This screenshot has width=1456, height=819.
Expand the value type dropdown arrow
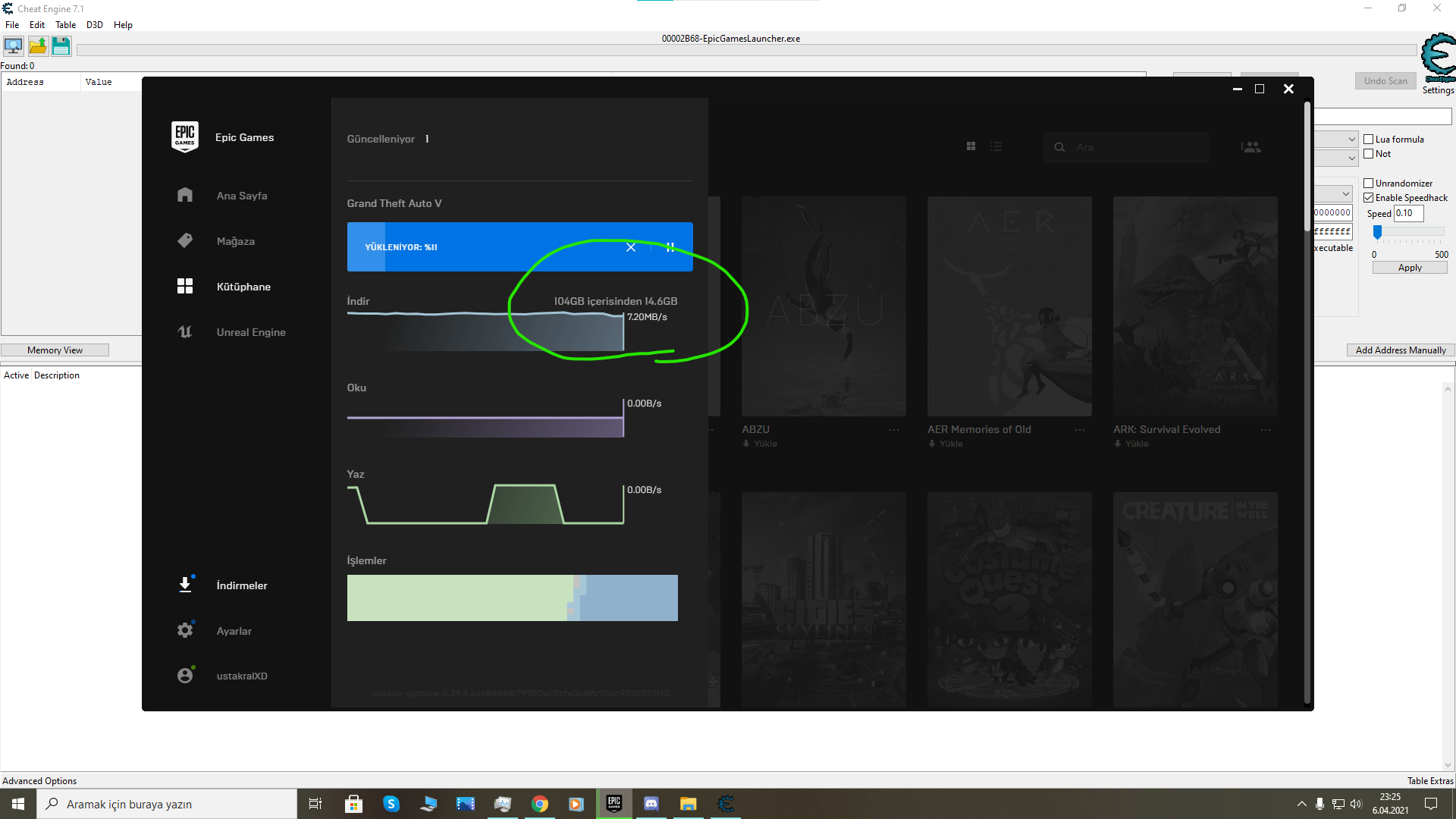coord(1351,158)
